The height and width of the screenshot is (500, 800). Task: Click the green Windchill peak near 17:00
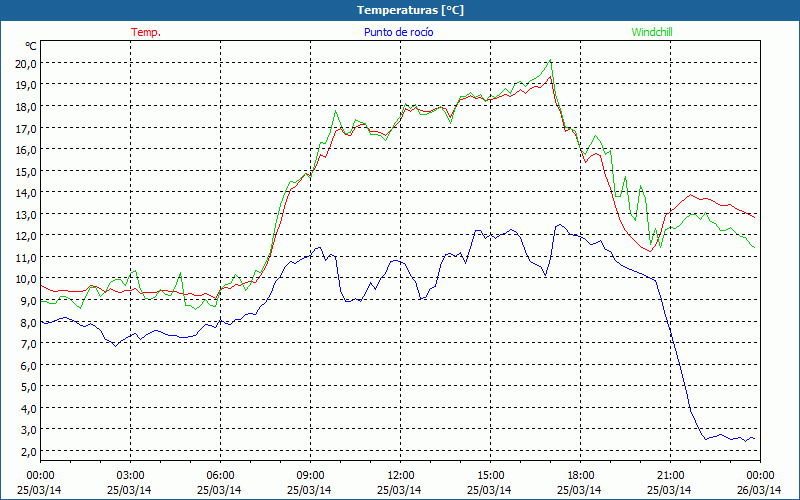[550, 60]
